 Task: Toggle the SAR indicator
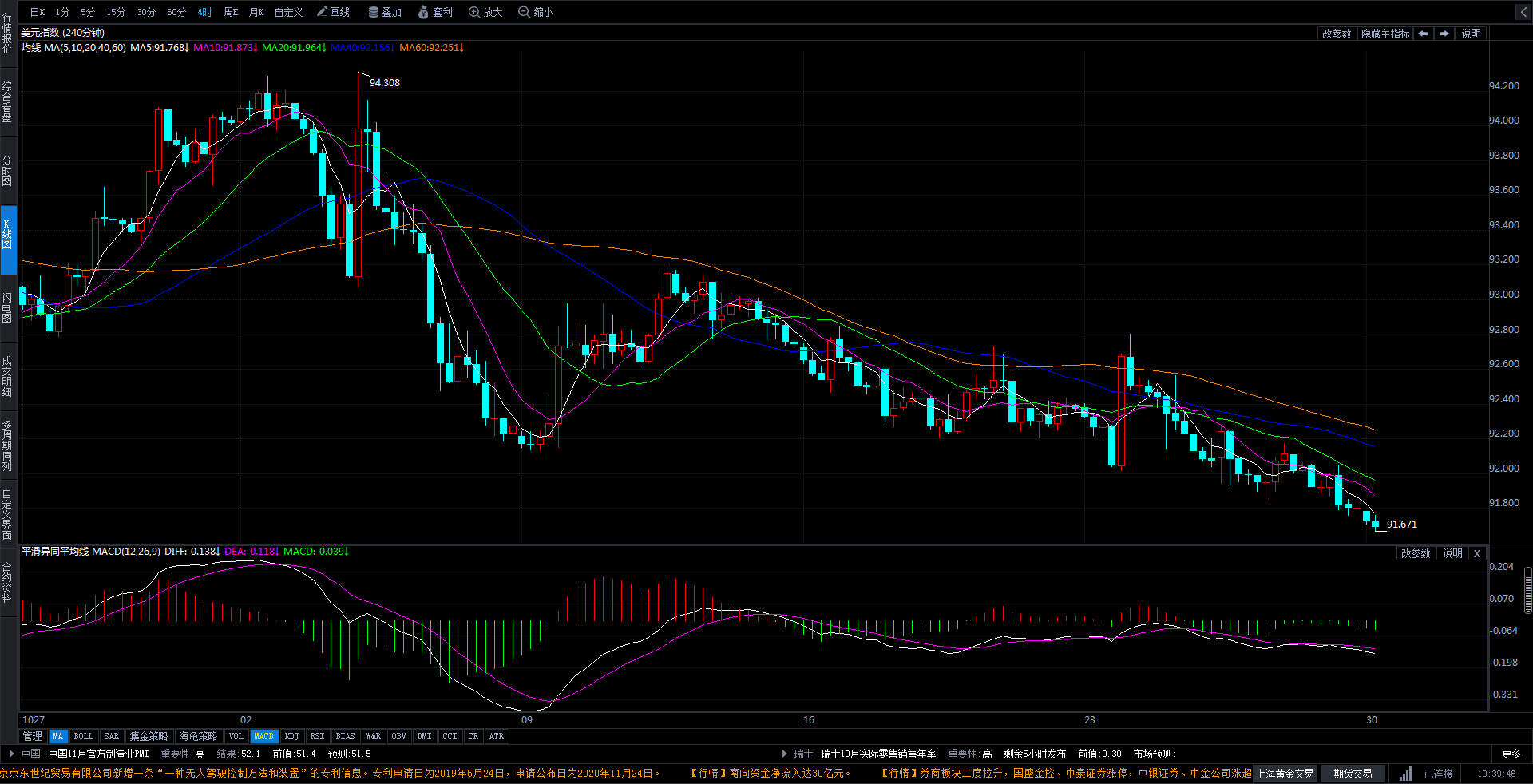[x=112, y=736]
